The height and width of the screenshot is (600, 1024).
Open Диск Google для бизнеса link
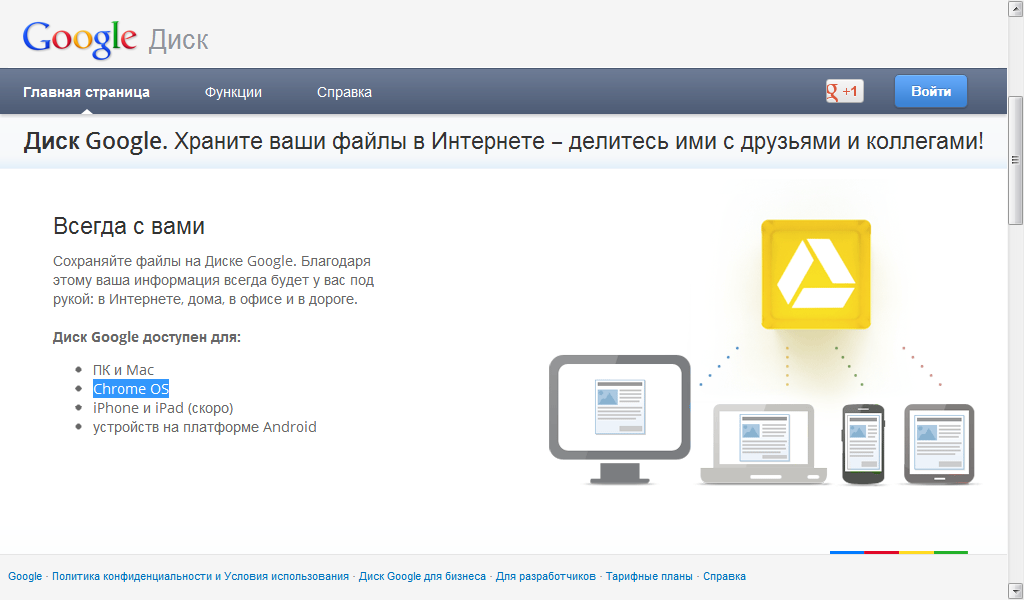tap(423, 576)
